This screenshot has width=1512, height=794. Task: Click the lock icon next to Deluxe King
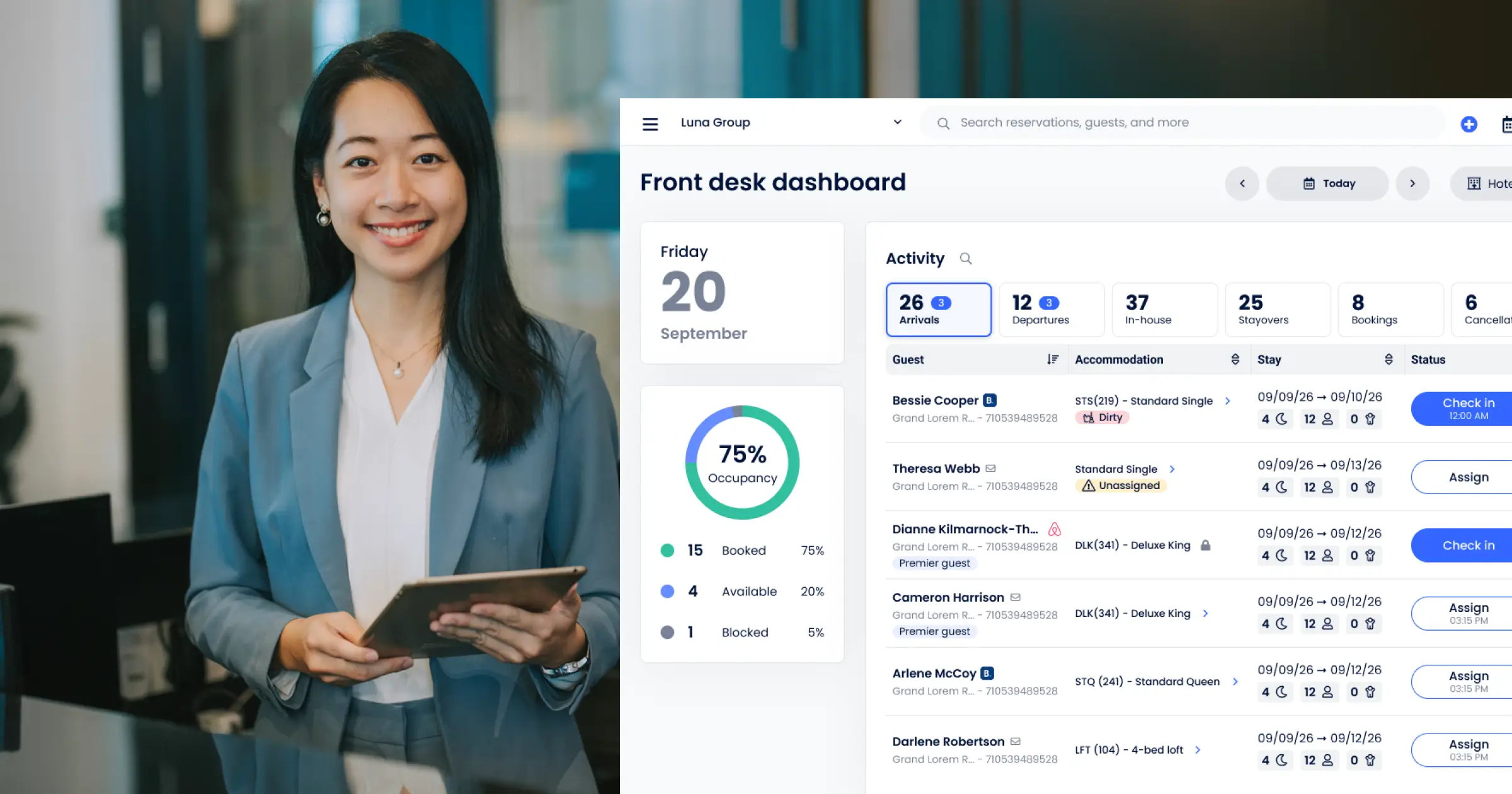pyautogui.click(x=1205, y=545)
